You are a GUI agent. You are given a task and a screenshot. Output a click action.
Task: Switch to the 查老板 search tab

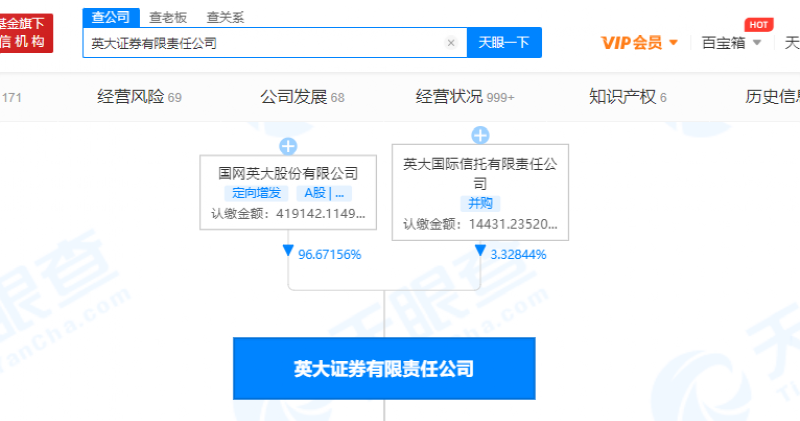[168, 17]
